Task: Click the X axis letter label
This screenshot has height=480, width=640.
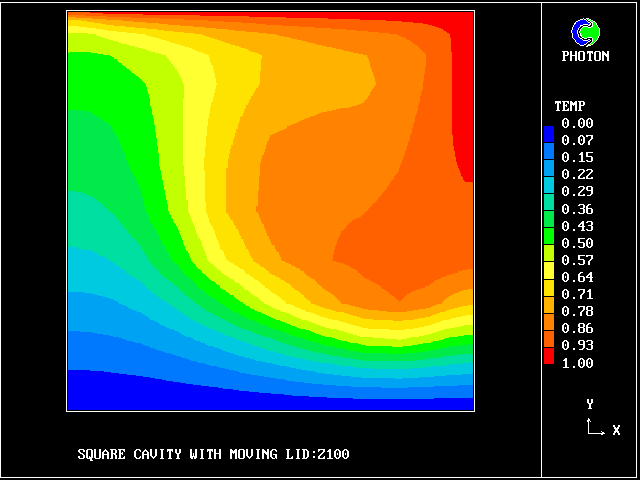Action: click(x=616, y=430)
